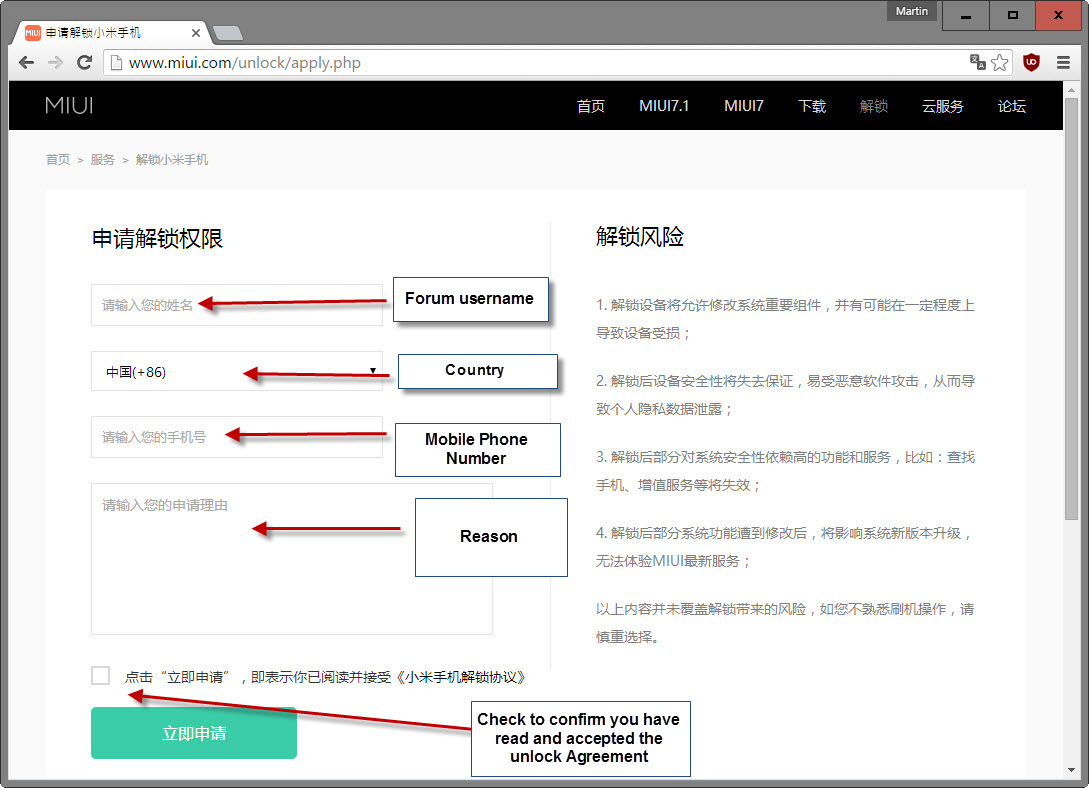Image resolution: width=1089 pixels, height=788 pixels.
Task: Bookmark this page with the star icon
Action: coord(1000,62)
